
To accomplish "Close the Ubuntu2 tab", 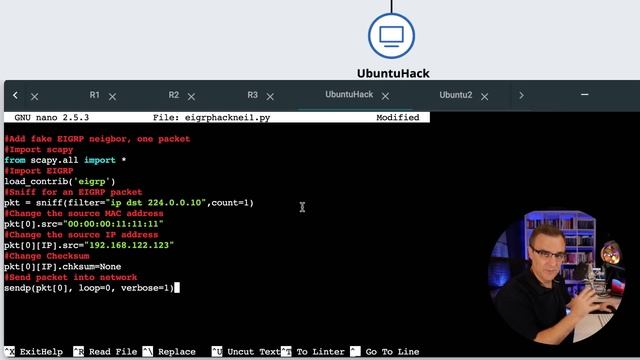I will coord(484,97).
